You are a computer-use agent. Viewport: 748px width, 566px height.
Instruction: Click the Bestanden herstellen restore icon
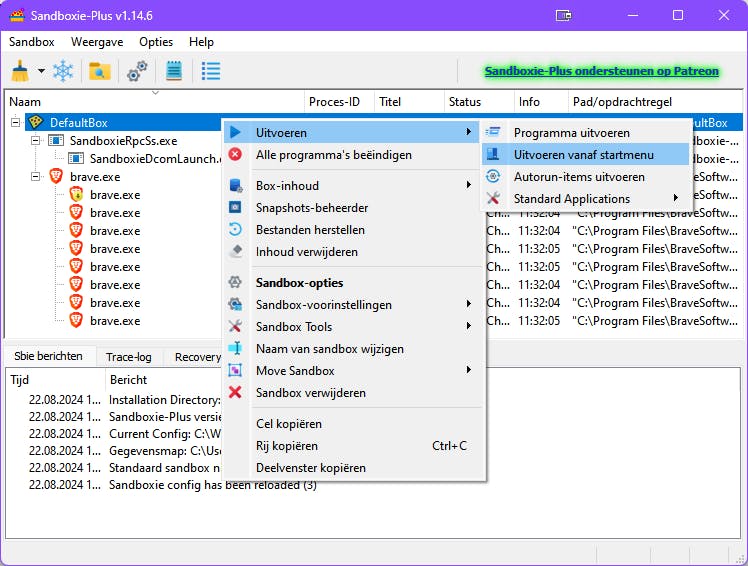click(235, 230)
